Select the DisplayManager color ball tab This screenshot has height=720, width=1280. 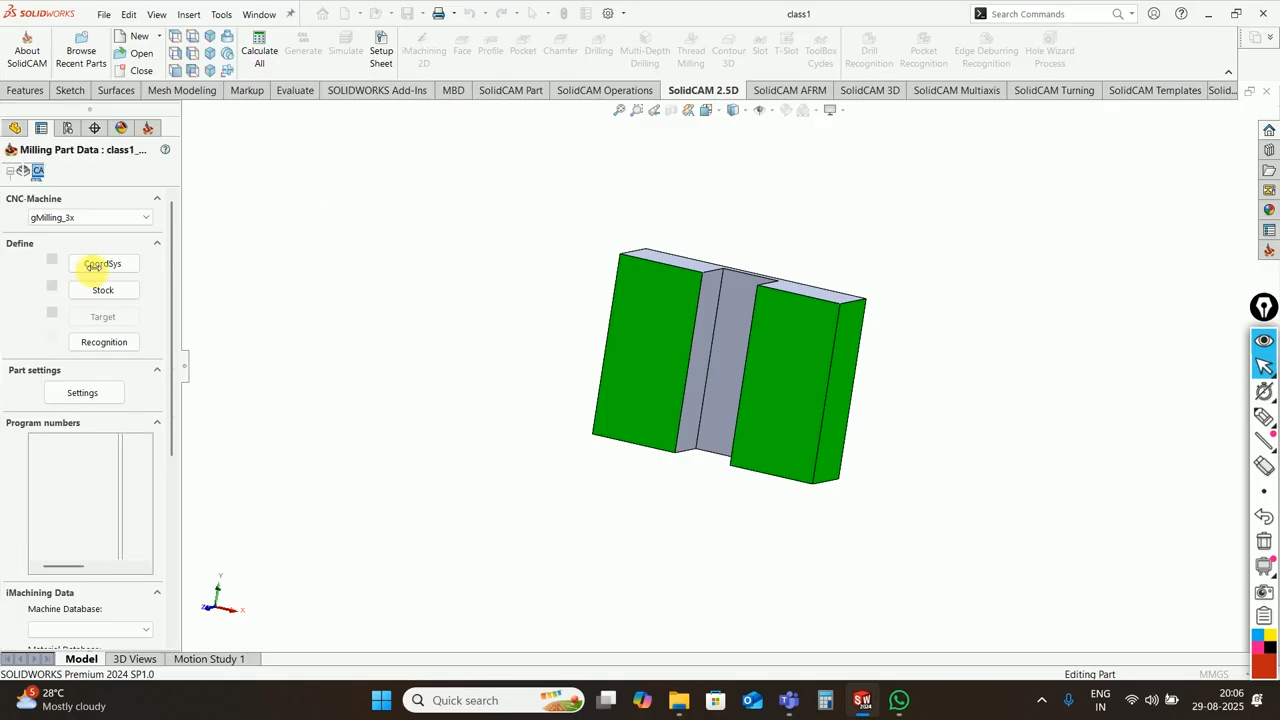point(121,128)
